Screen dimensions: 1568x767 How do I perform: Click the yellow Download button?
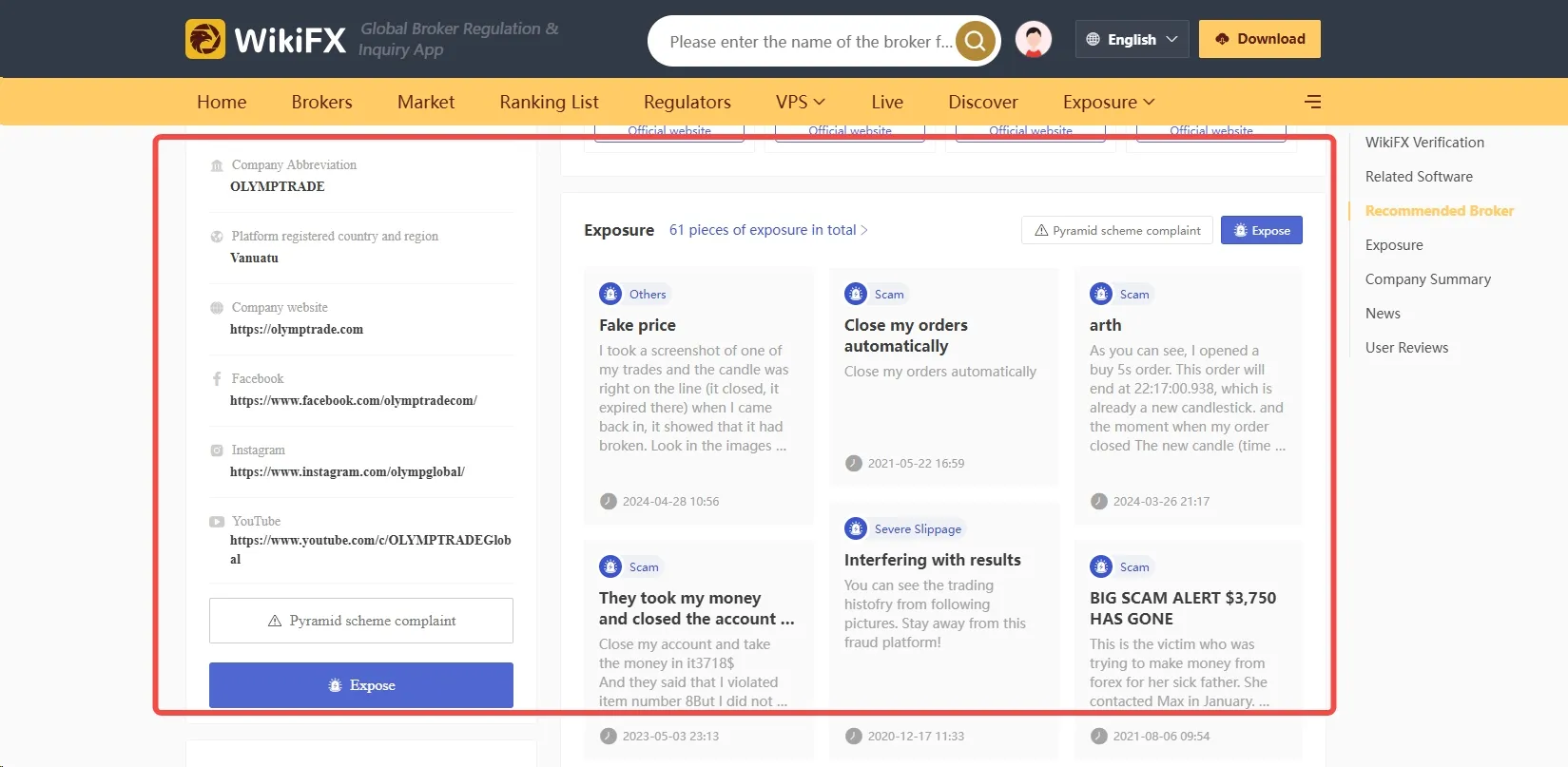coord(1260,39)
